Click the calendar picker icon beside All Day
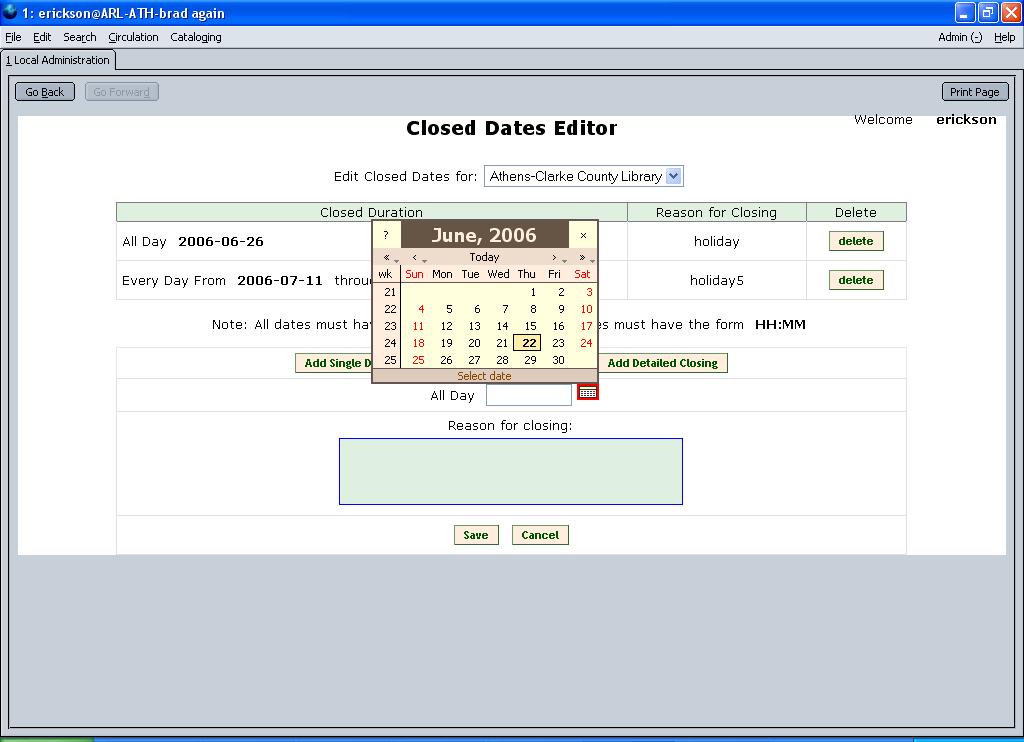1024x742 pixels. 588,393
